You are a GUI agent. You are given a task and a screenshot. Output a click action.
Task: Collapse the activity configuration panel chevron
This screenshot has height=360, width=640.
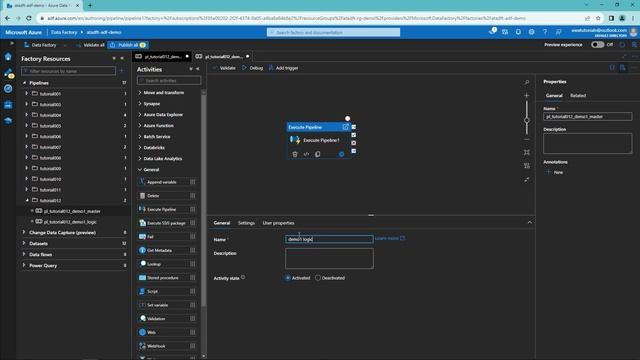point(529,222)
